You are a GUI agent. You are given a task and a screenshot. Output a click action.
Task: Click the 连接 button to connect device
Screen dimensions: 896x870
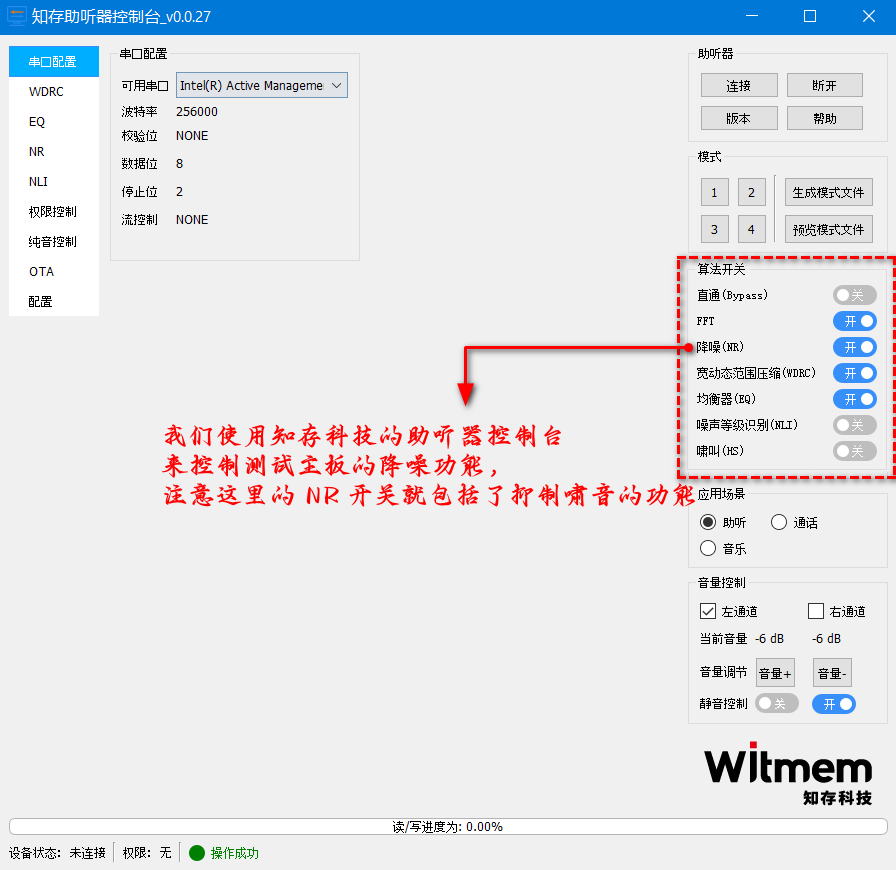tap(739, 85)
